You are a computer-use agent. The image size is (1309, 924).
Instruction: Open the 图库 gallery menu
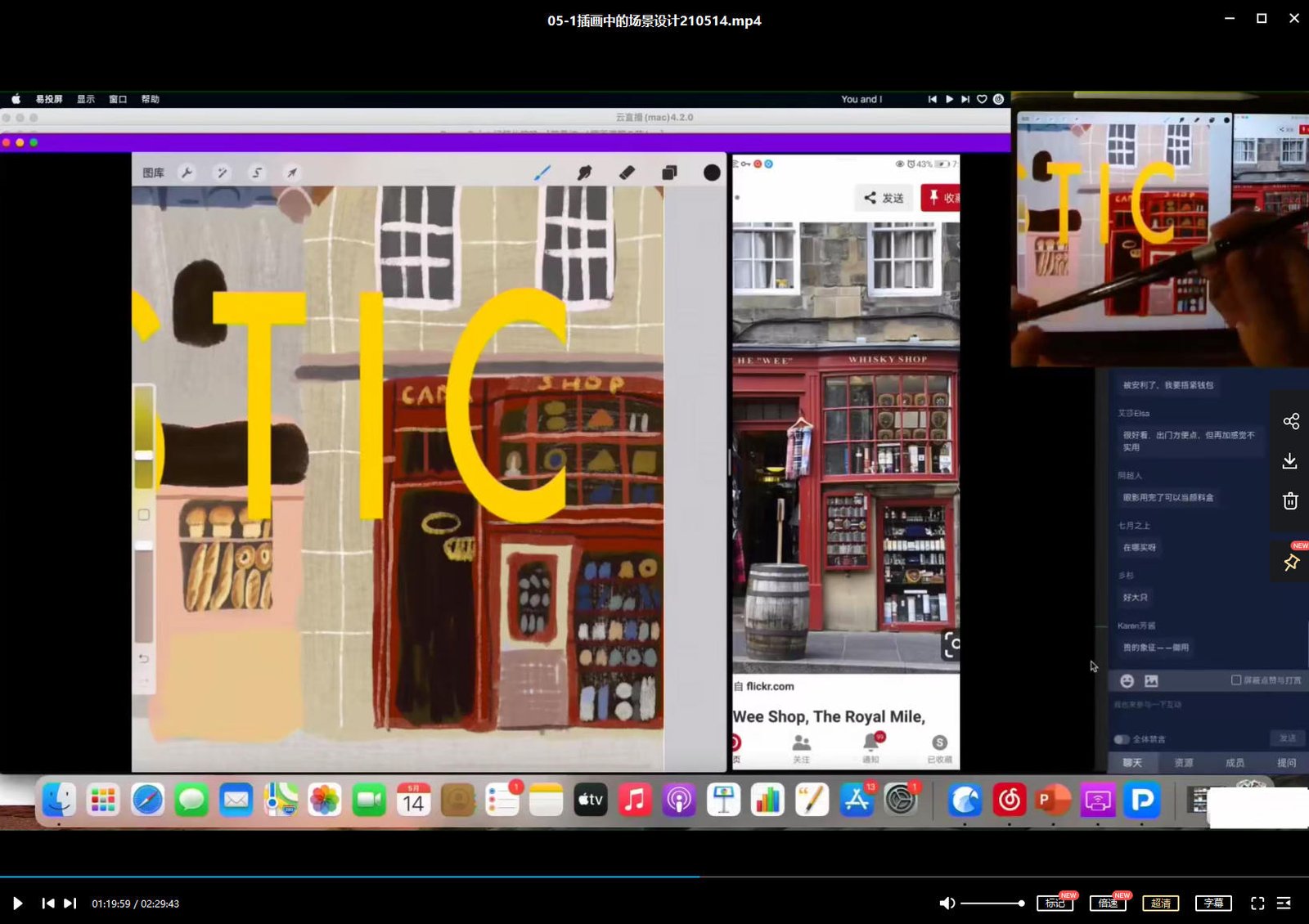click(153, 173)
